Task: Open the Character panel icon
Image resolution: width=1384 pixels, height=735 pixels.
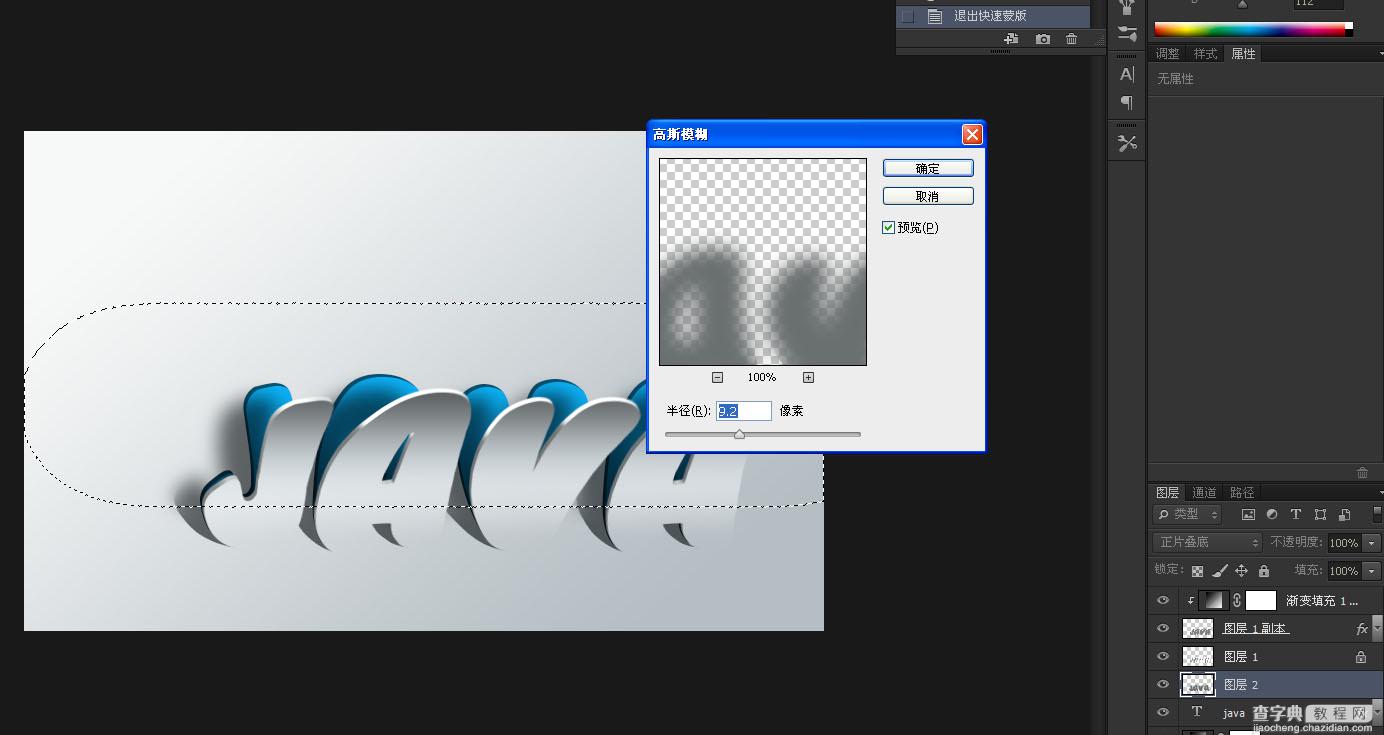Action: click(1127, 74)
